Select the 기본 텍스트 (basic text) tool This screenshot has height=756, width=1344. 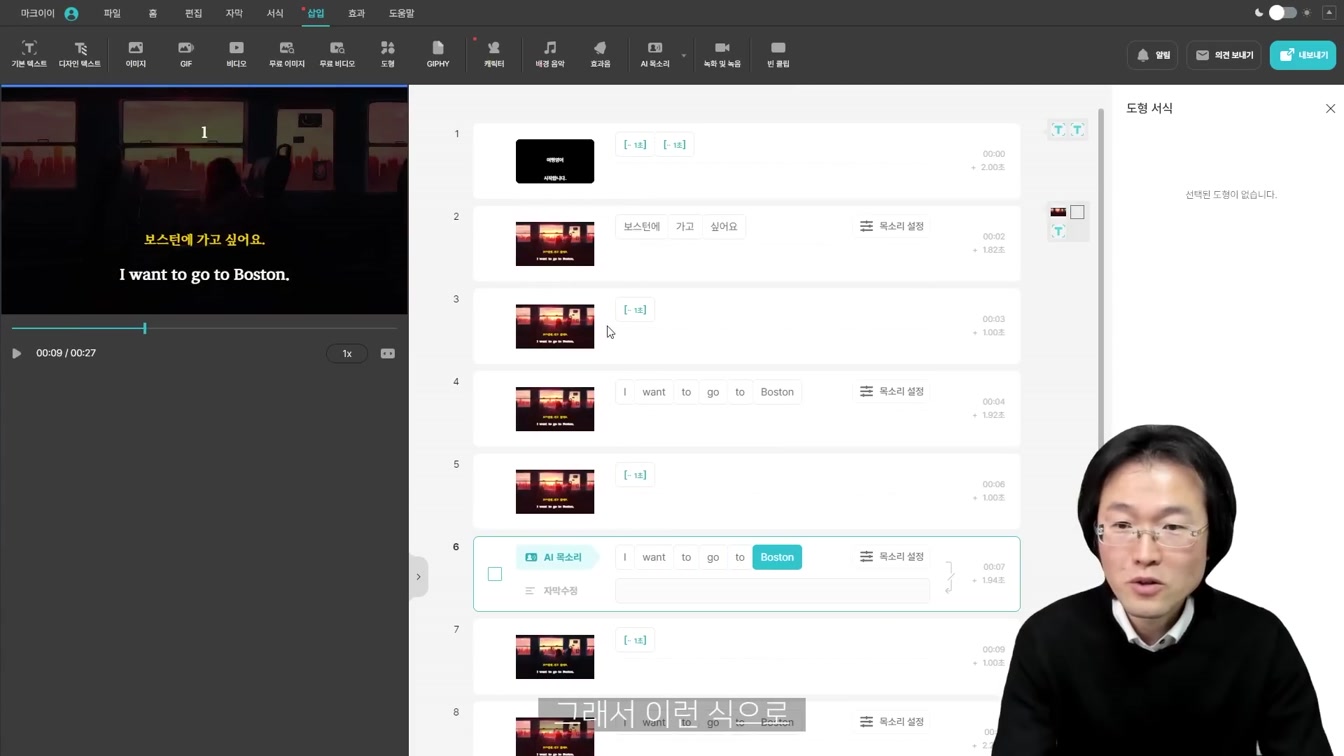pos(29,54)
